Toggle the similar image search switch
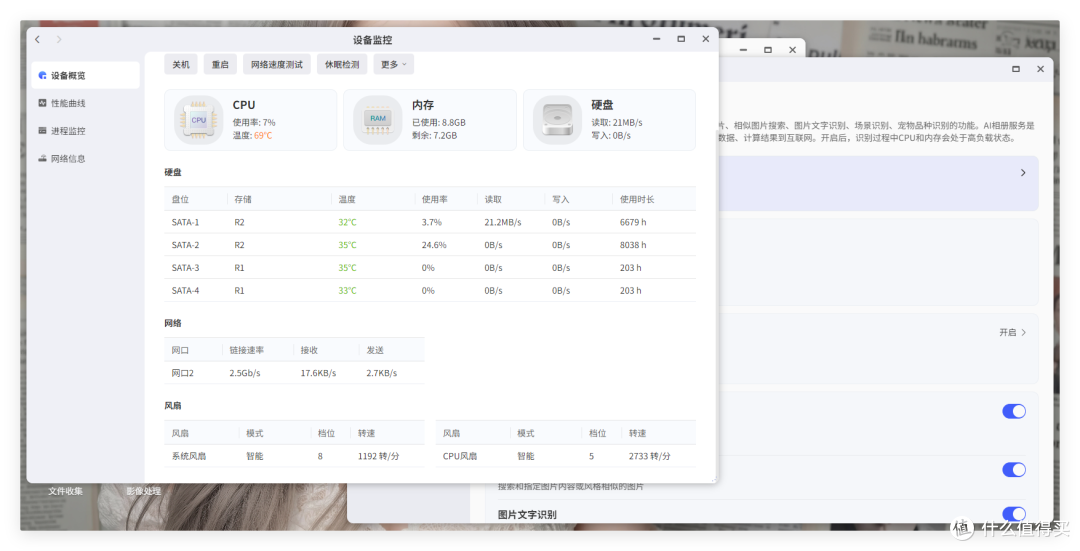The height and width of the screenshot is (551, 1080). 1013,470
